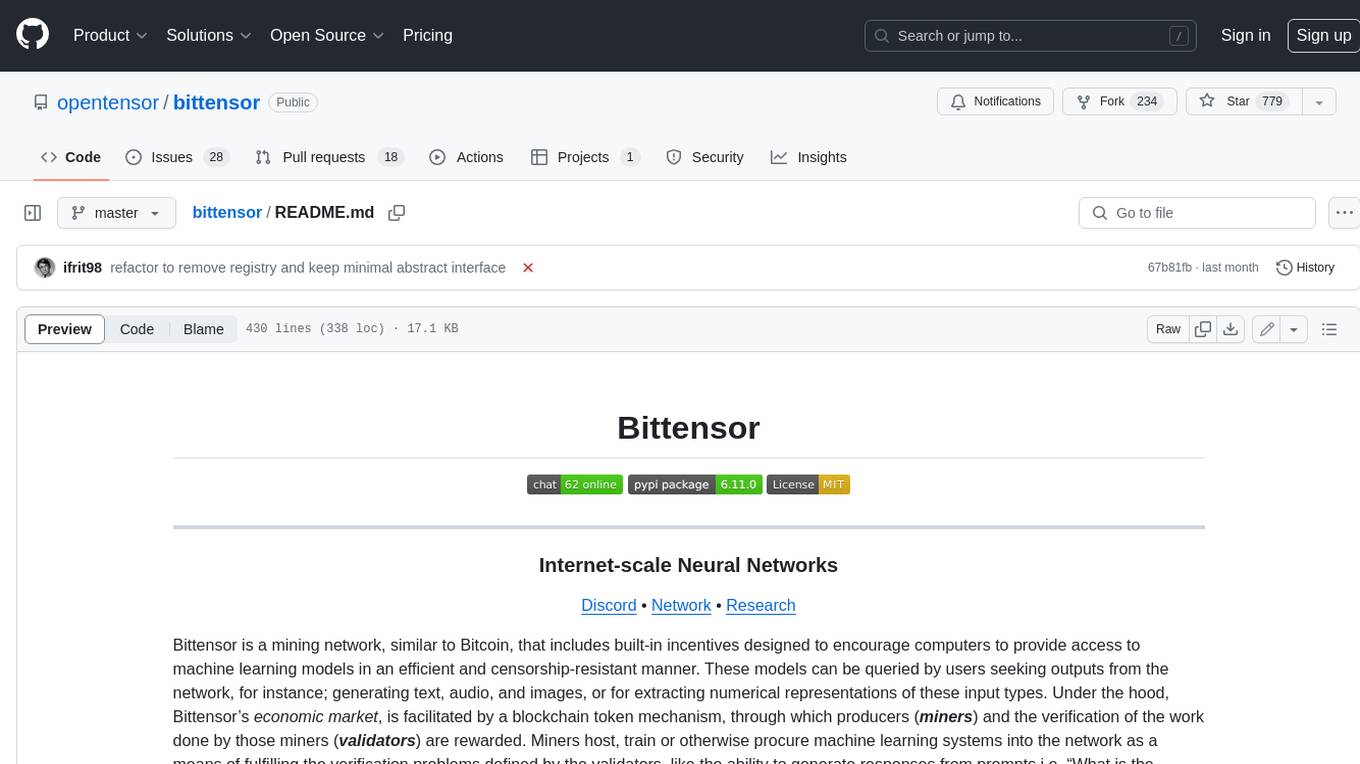Open the GitHub home logo
The width and height of the screenshot is (1360, 764).
[32, 35]
